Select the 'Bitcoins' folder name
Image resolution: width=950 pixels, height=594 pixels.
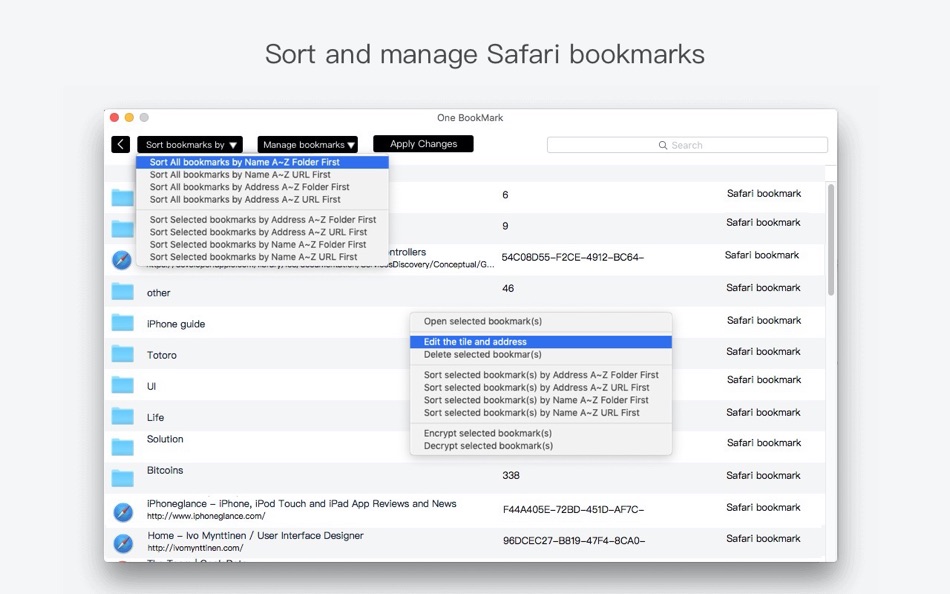click(165, 470)
